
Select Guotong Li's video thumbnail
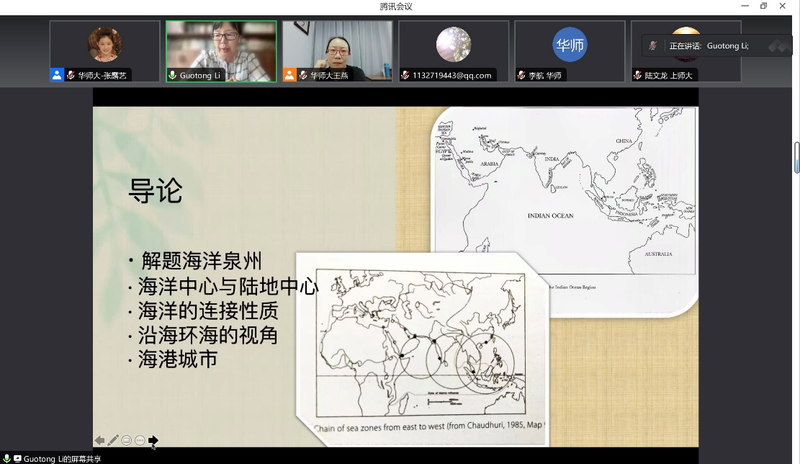pyautogui.click(x=221, y=45)
